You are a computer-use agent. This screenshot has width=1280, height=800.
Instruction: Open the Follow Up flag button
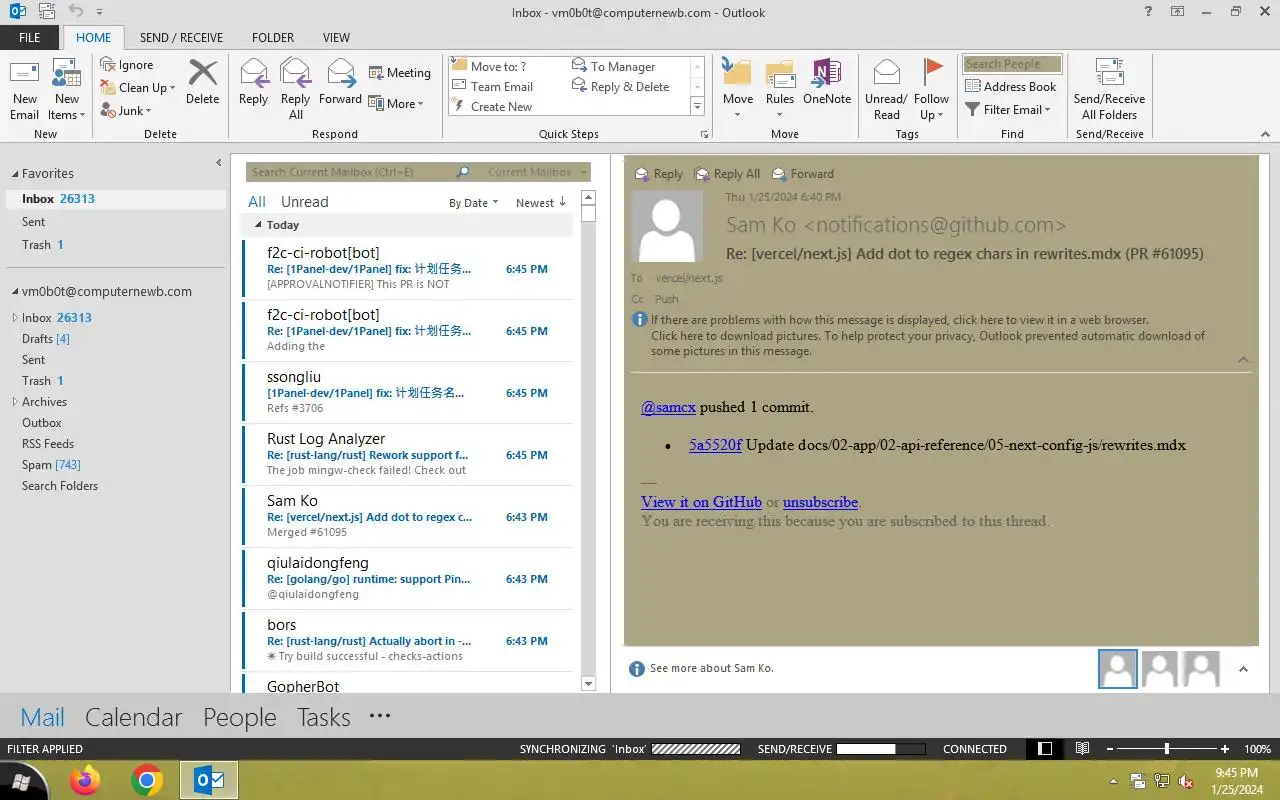[x=931, y=90]
